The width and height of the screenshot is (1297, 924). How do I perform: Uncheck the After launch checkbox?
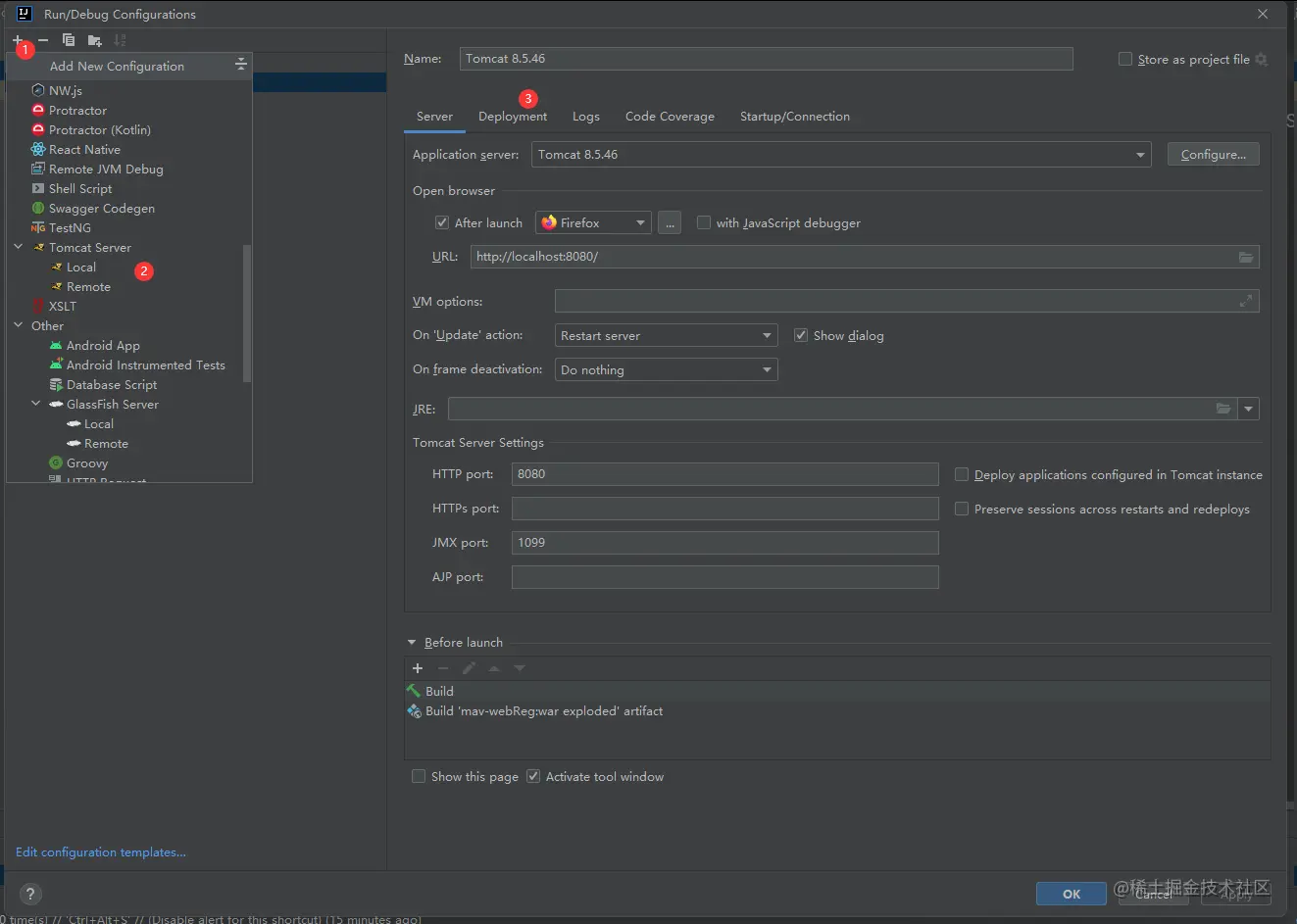(x=442, y=222)
